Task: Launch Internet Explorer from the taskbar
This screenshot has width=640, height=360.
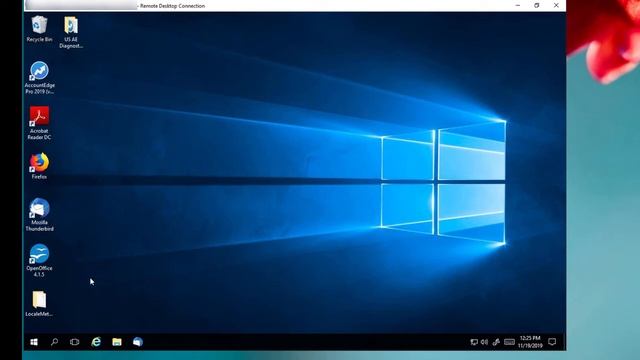Action: 96,342
